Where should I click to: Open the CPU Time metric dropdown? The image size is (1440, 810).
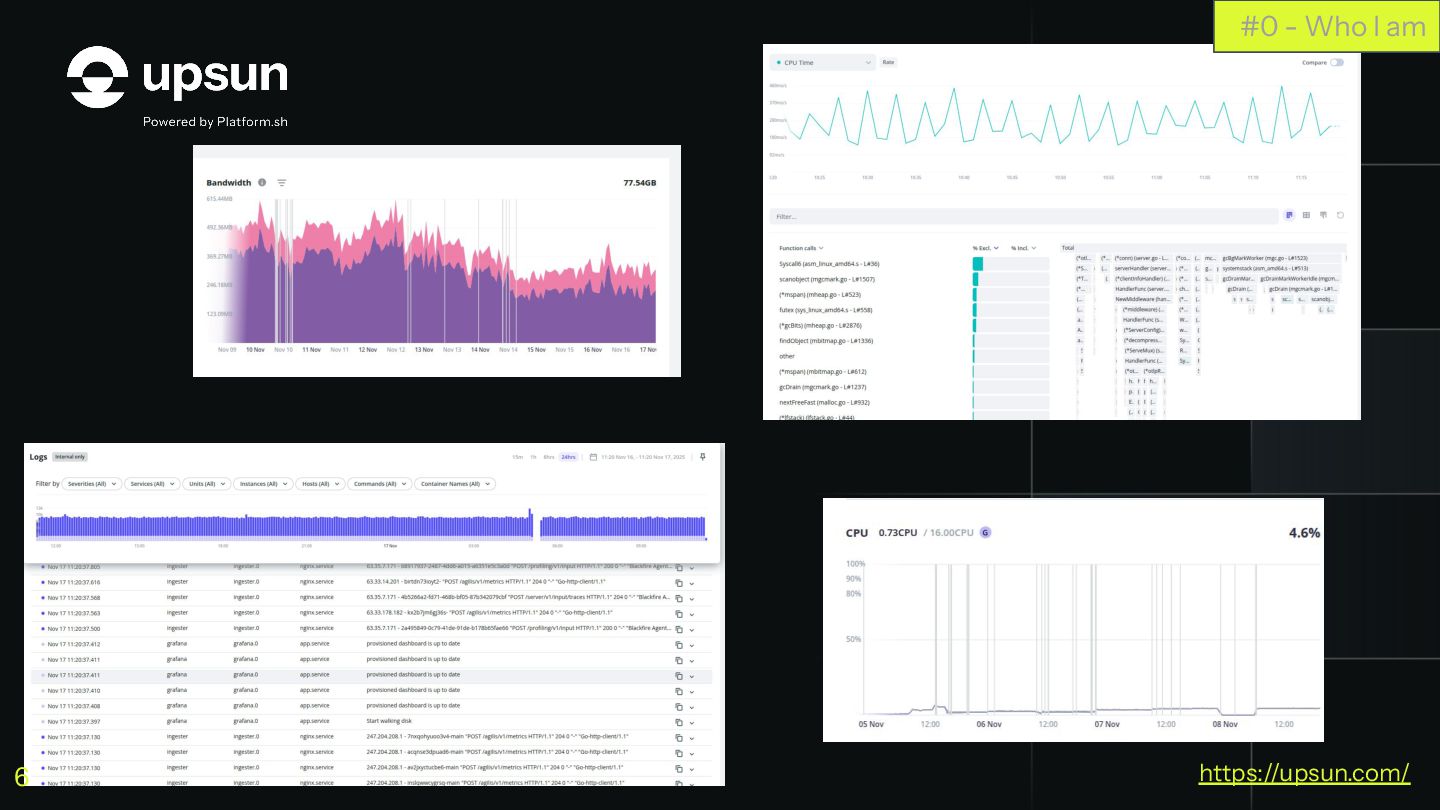[x=823, y=62]
